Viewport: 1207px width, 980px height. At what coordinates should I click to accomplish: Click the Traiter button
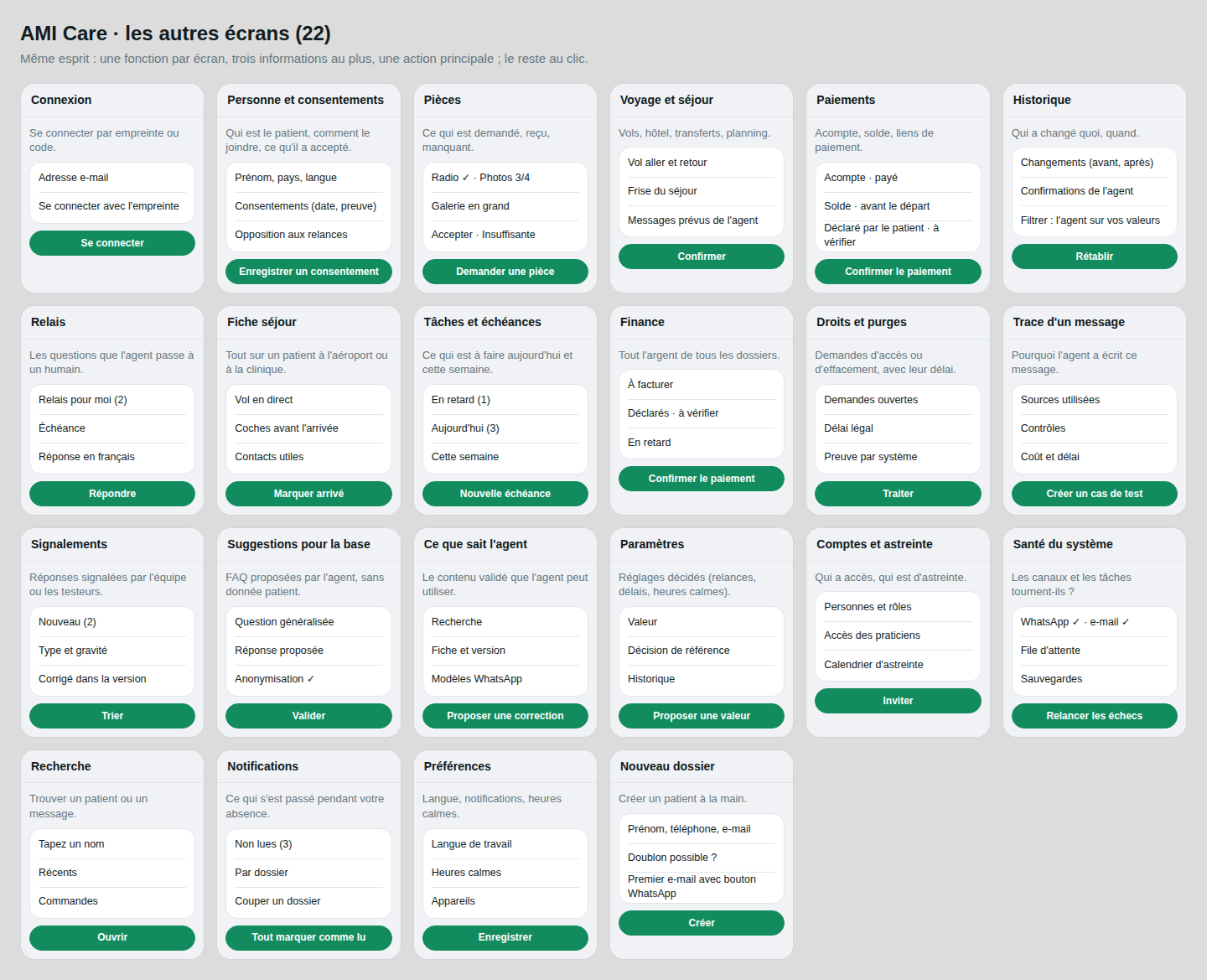pyautogui.click(x=898, y=494)
